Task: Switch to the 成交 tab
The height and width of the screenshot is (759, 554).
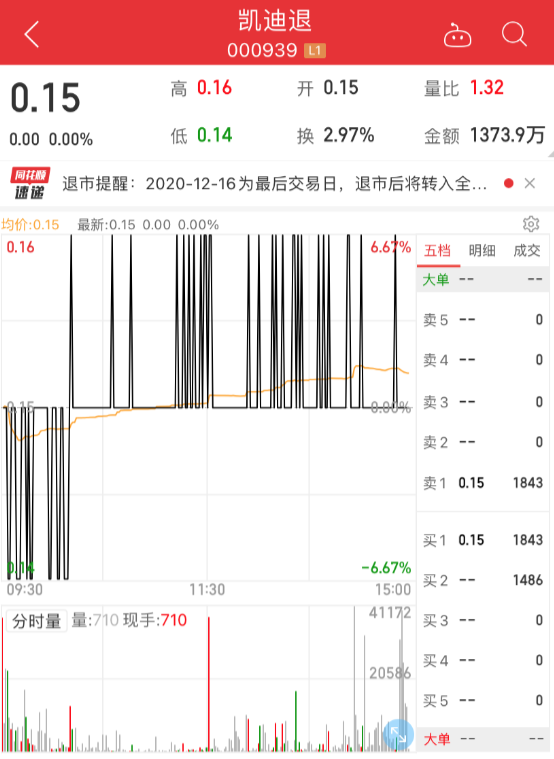Action: [x=527, y=251]
